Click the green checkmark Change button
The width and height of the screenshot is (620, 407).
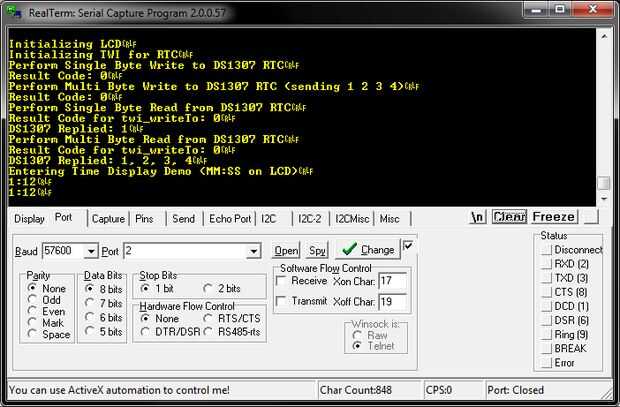tap(368, 250)
